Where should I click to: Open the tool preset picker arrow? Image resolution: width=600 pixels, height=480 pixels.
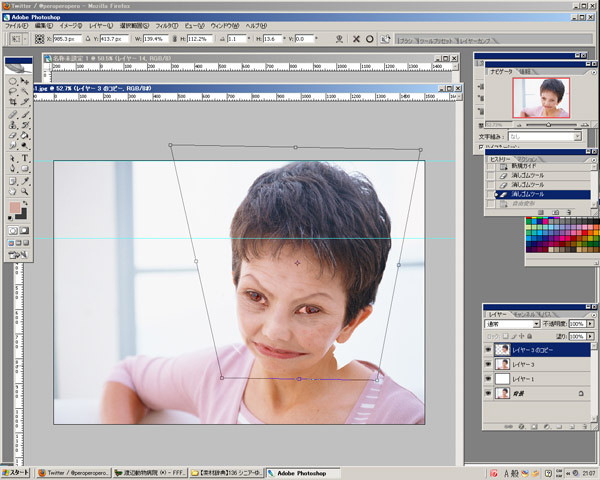point(25,39)
